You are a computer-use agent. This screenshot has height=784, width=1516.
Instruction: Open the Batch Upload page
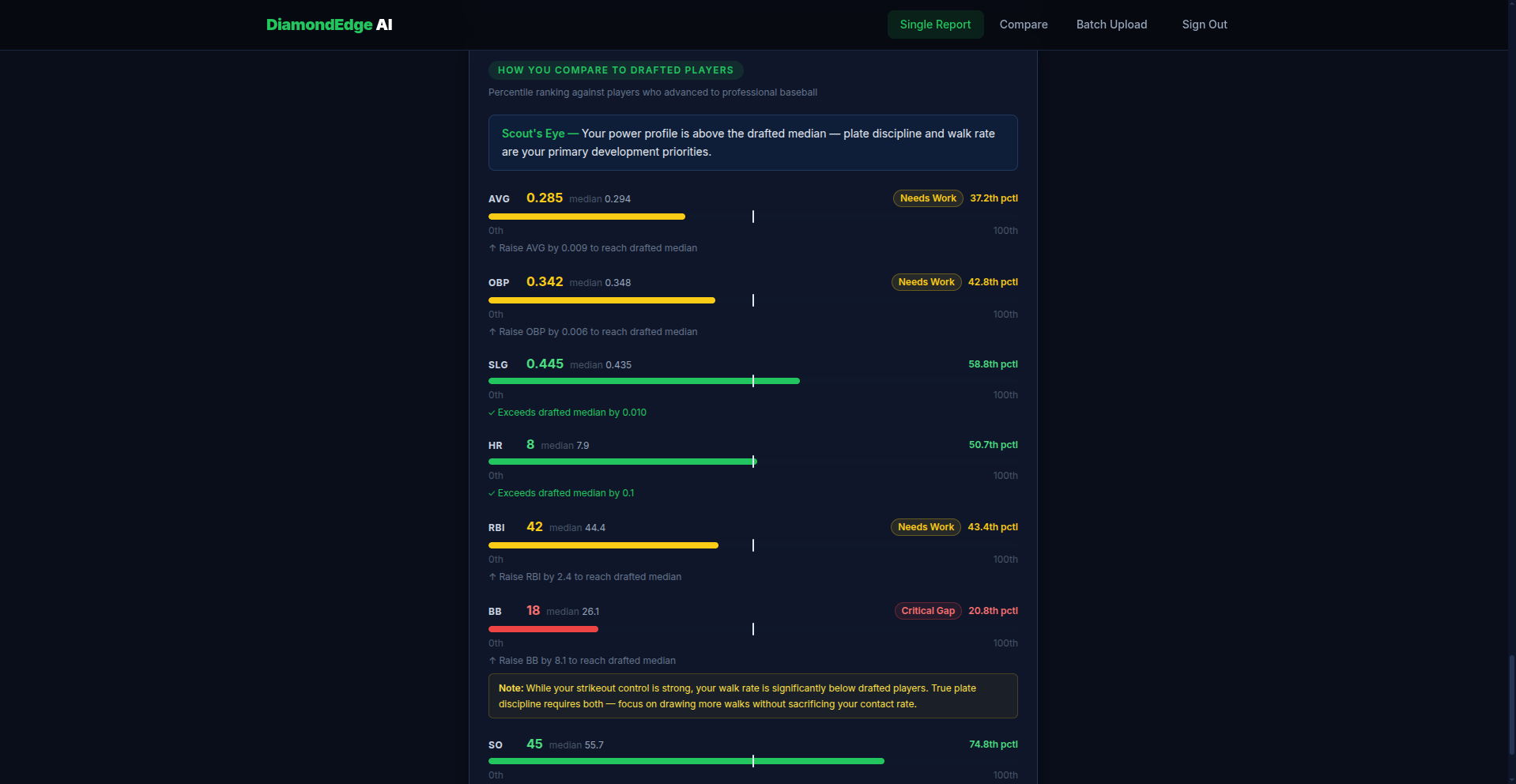[x=1111, y=24]
